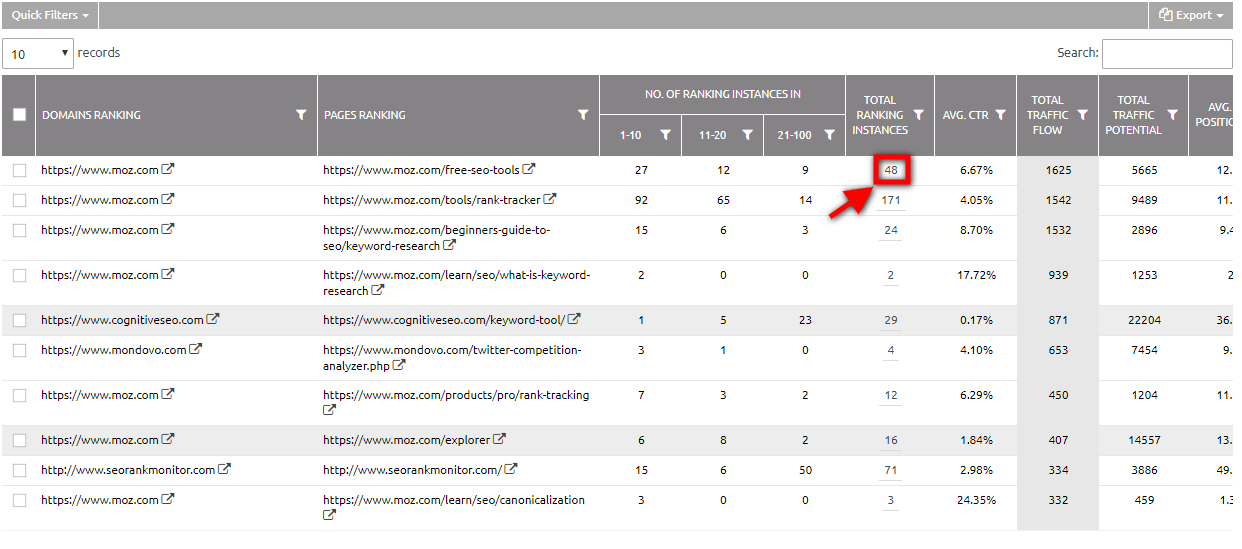This screenshot has width=1242, height=549.
Task: Filter the 21-100 ranking column
Action: [x=829, y=135]
